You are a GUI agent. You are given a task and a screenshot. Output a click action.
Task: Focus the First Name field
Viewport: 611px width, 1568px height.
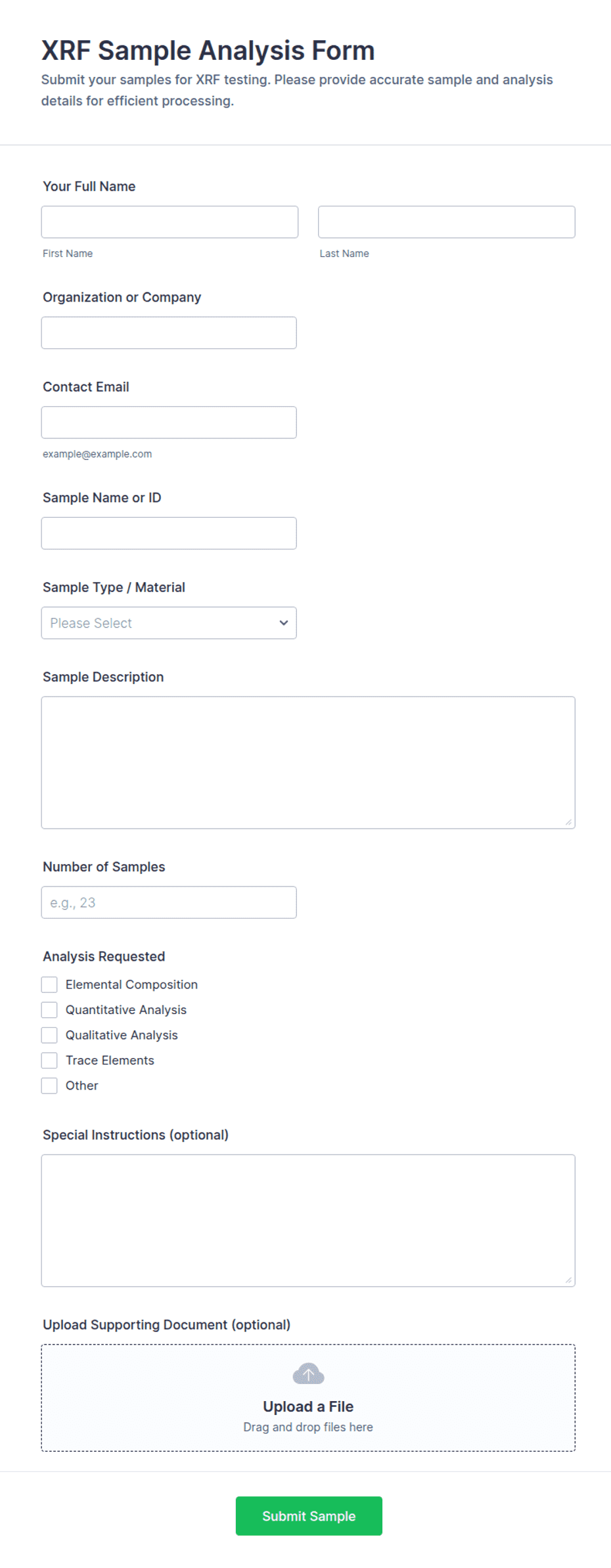[170, 222]
